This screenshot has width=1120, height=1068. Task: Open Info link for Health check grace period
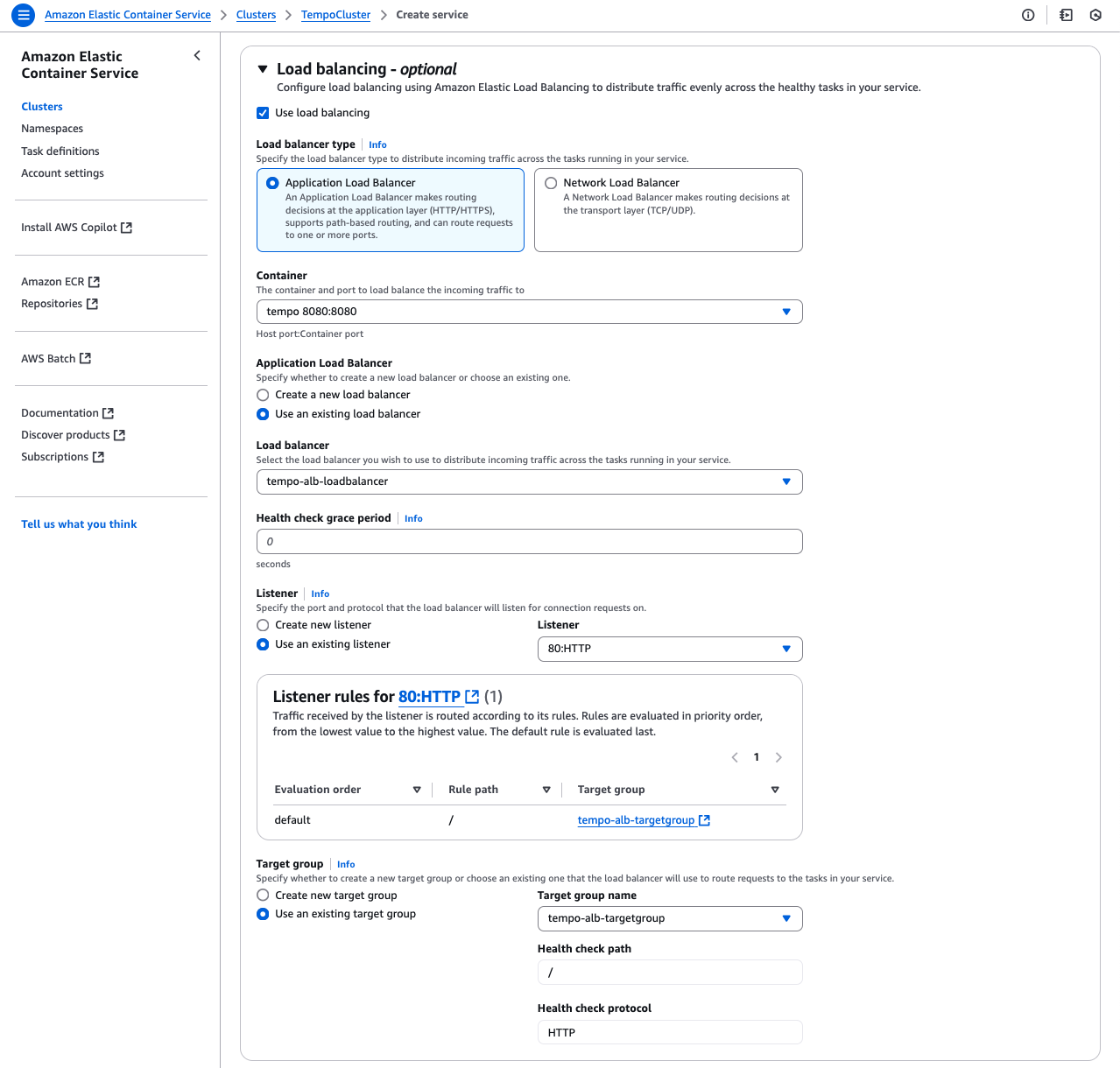tap(413, 518)
